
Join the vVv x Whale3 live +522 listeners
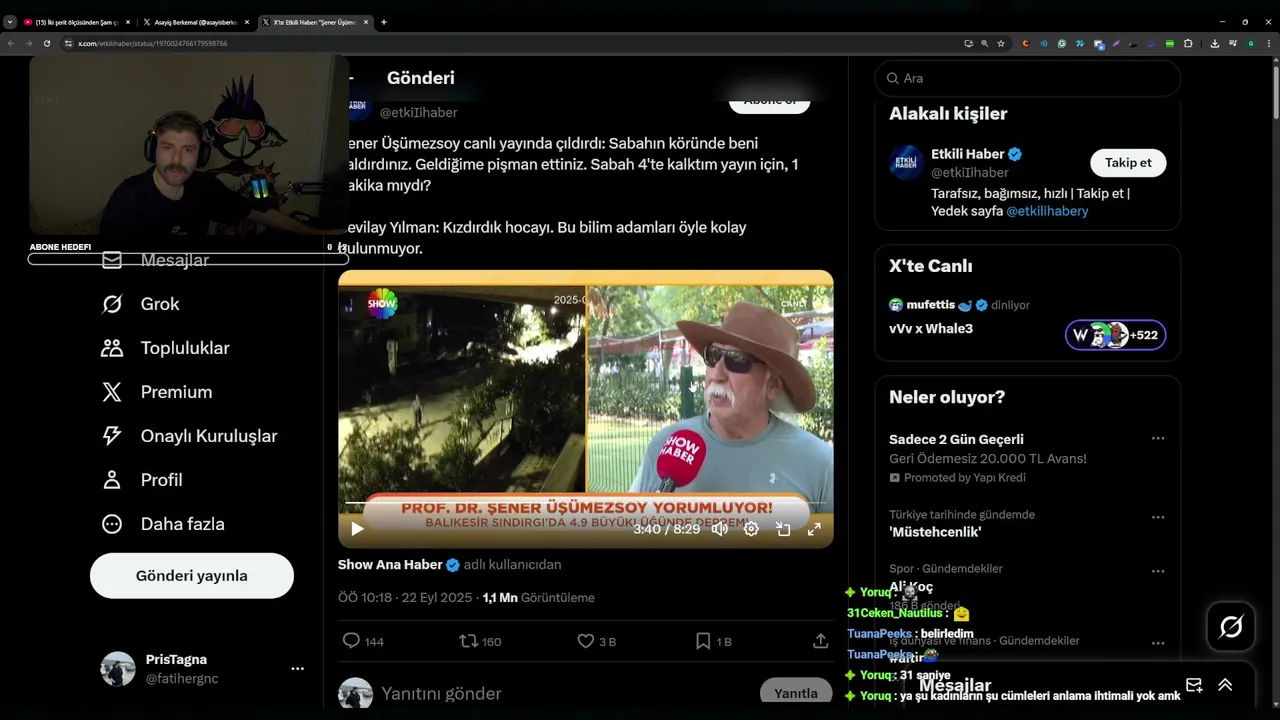coord(1115,335)
